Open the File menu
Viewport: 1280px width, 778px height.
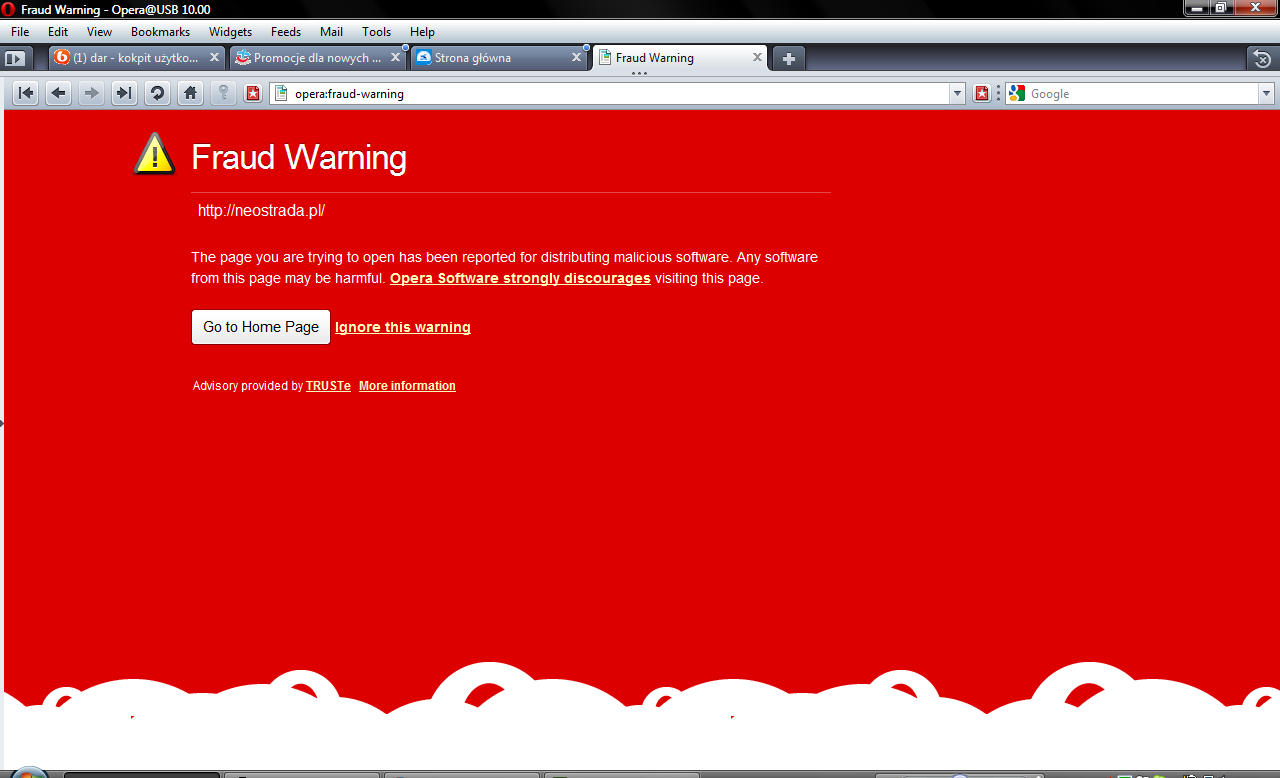[x=20, y=32]
